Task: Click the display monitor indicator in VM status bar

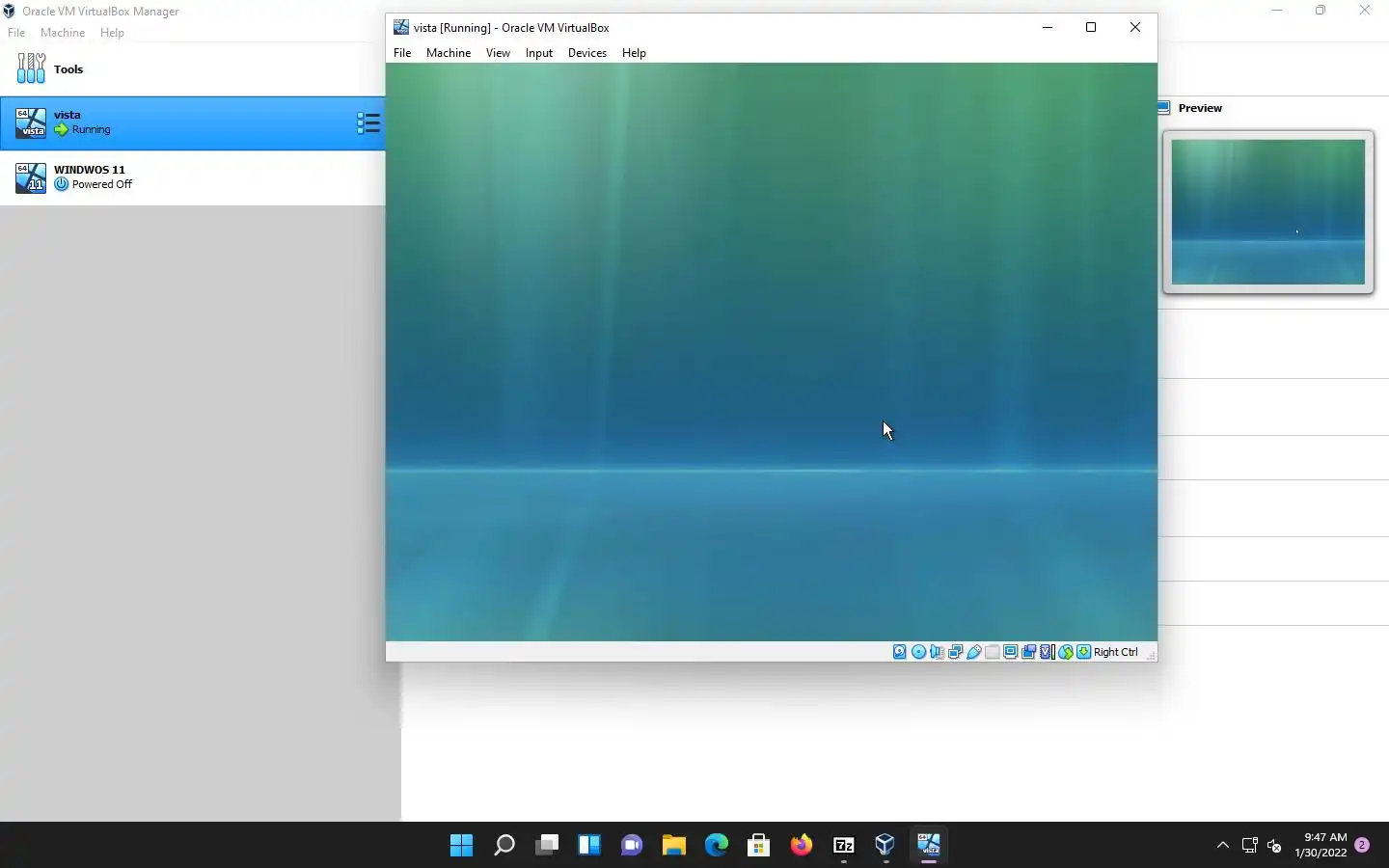Action: (x=1010, y=652)
